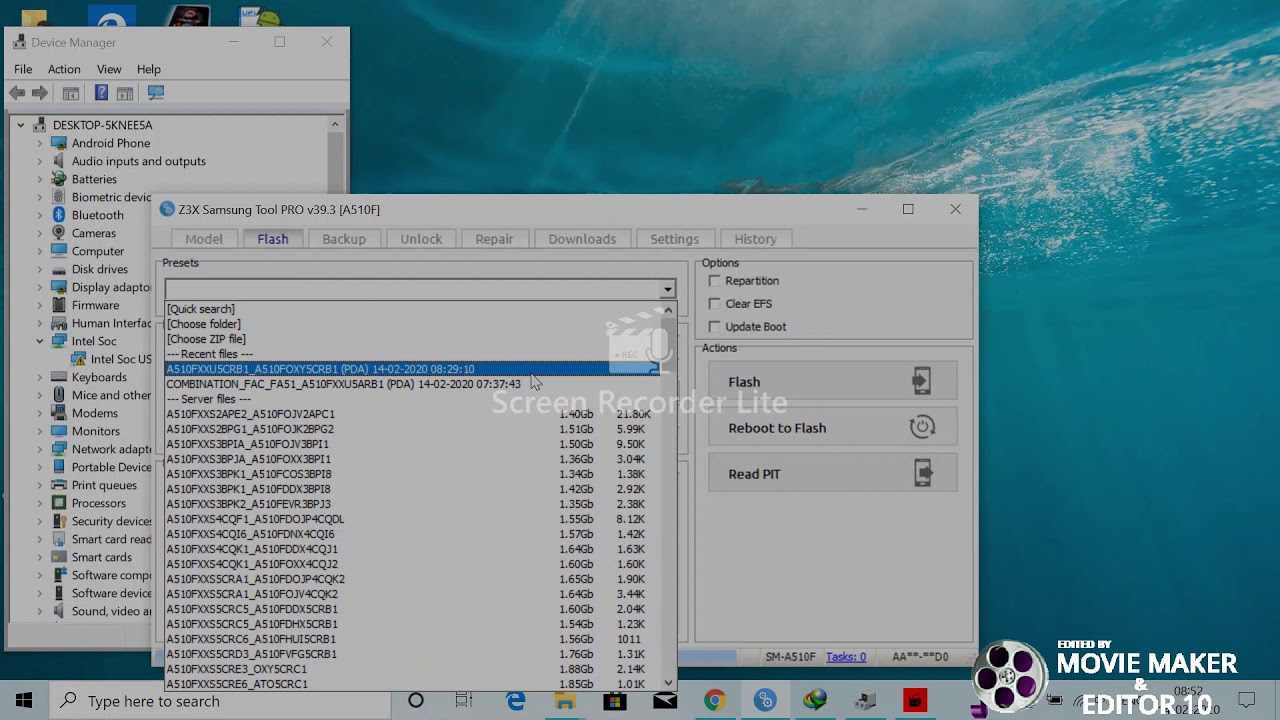The height and width of the screenshot is (720, 1280).
Task: Click the scroll-down arrow of the firmware list
Action: (x=668, y=683)
